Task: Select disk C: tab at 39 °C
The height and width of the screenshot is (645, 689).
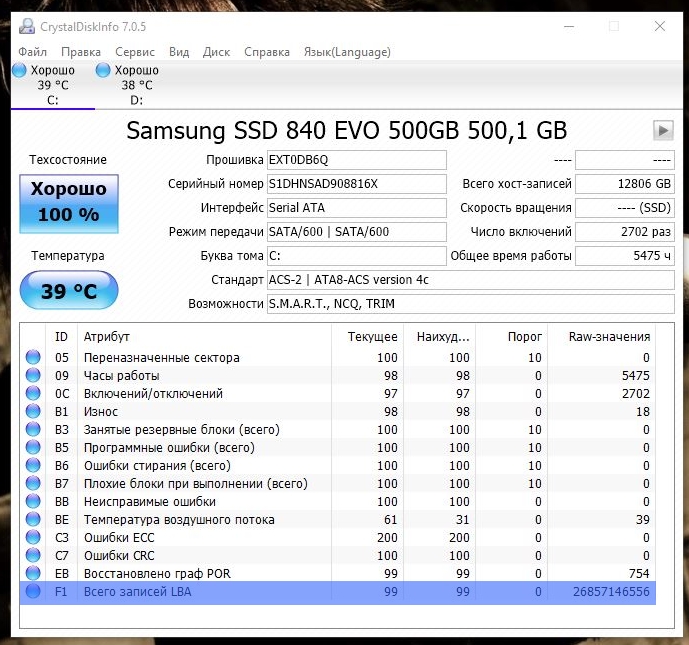Action: [53, 85]
